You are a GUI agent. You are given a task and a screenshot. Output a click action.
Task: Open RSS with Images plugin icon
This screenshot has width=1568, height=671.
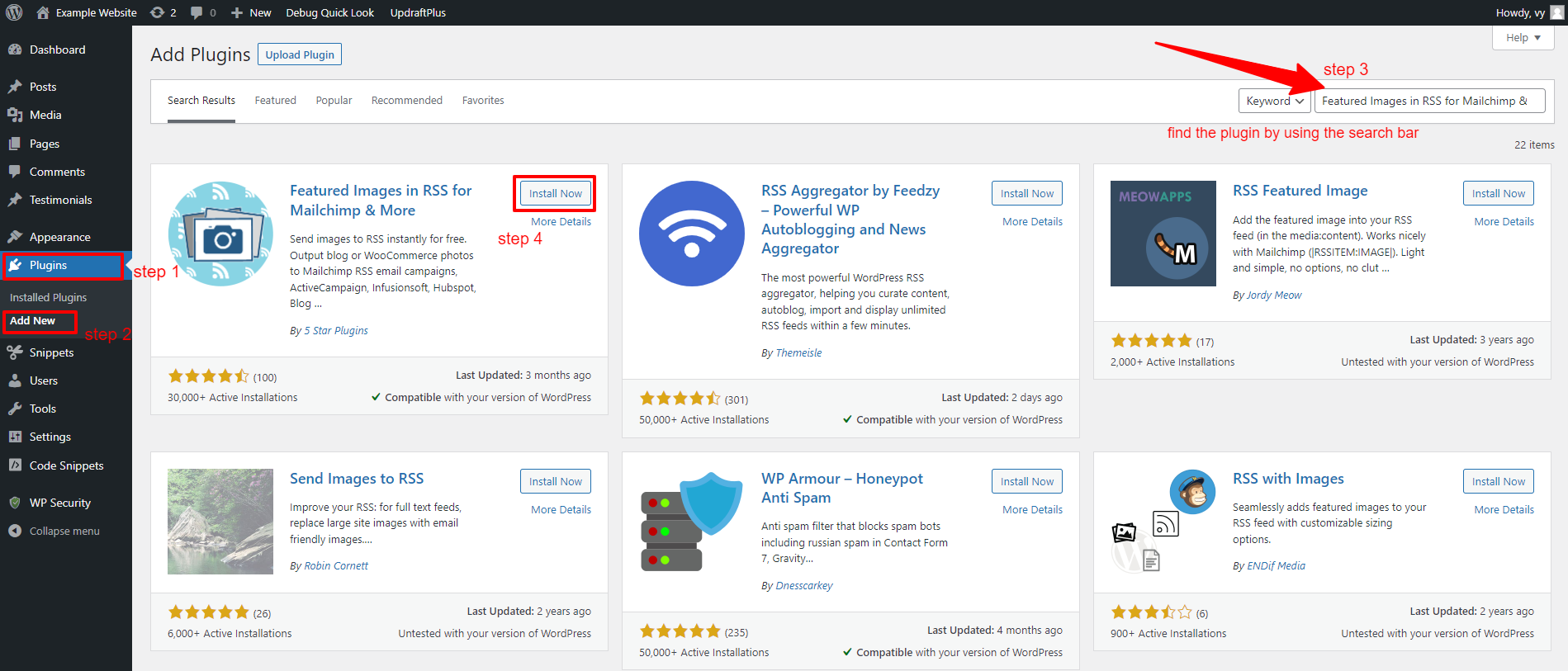point(1163,522)
